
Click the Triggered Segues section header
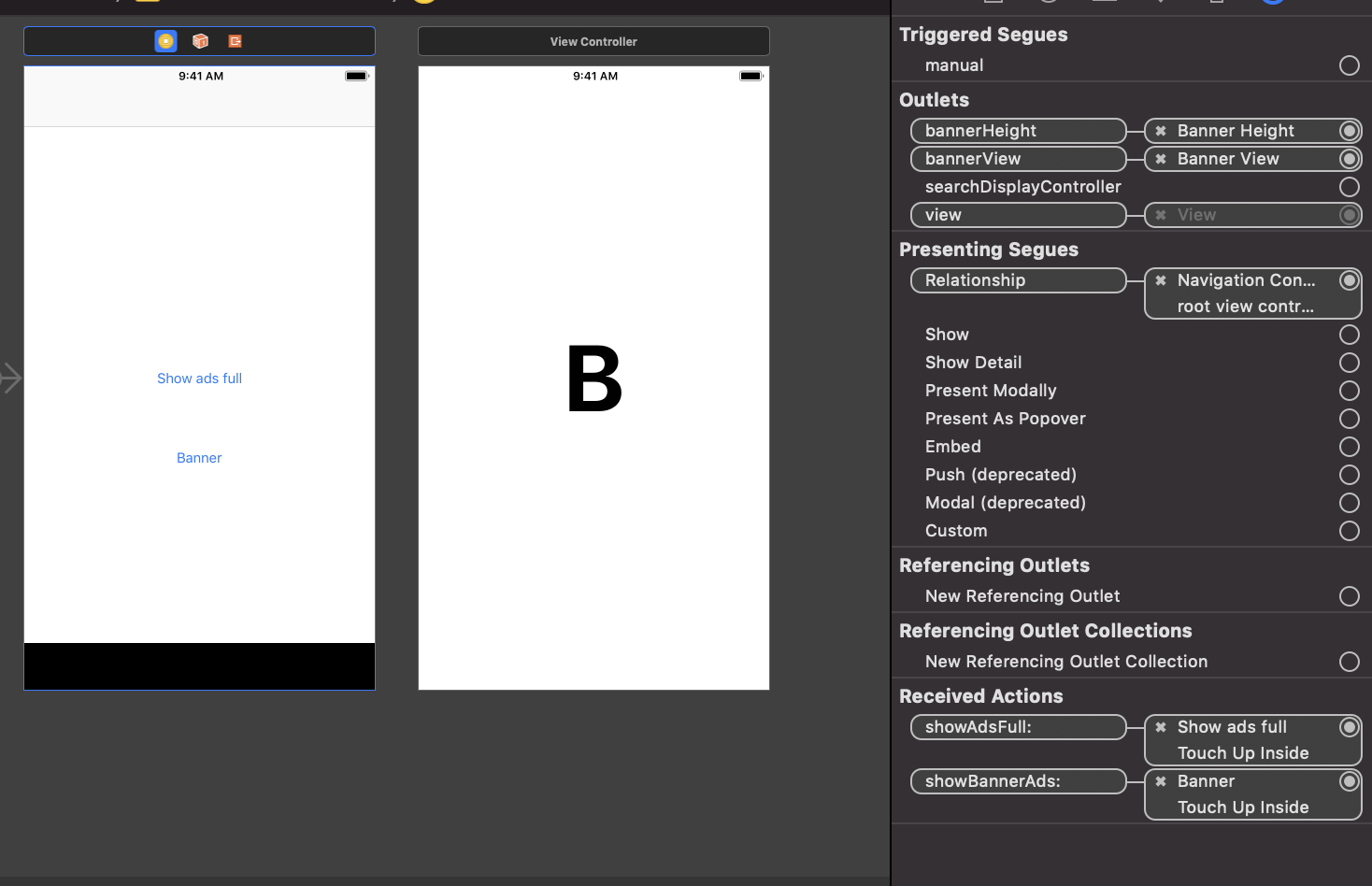983,35
